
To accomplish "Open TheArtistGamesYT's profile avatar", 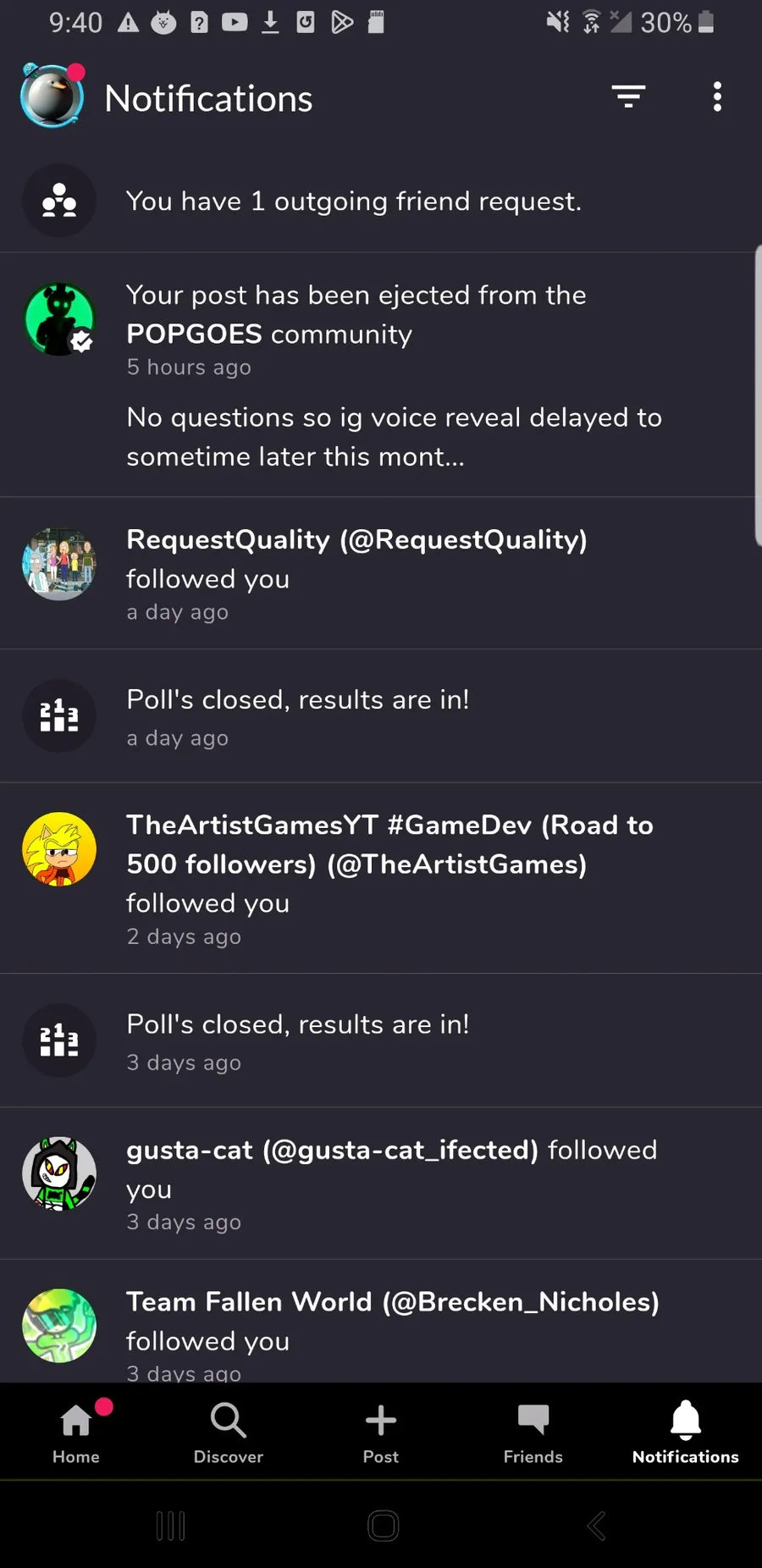I will coord(59,849).
